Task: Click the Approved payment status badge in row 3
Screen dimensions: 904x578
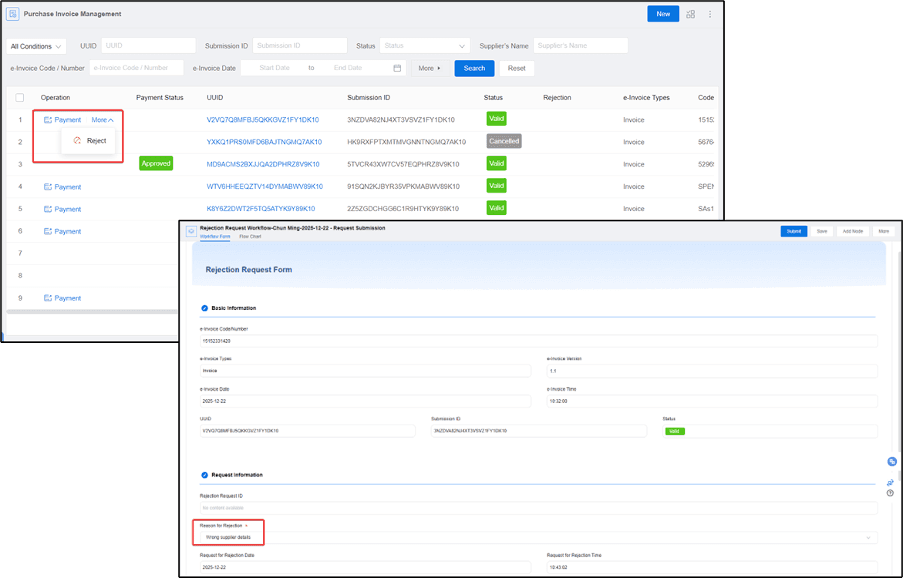Action: pos(156,164)
